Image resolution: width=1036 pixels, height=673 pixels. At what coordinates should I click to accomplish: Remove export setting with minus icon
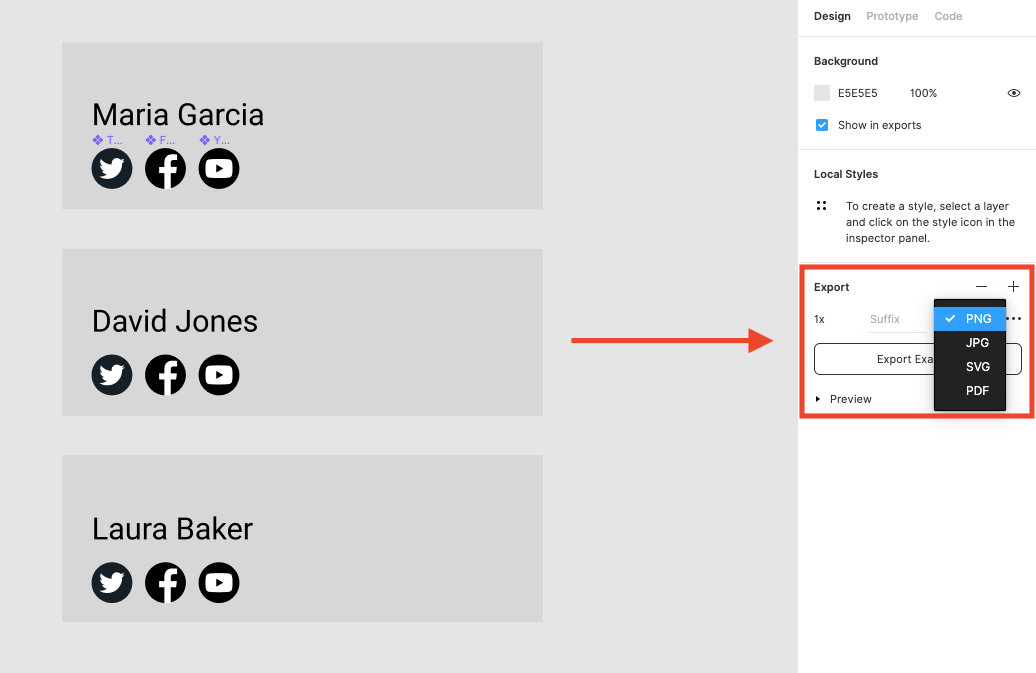[981, 287]
